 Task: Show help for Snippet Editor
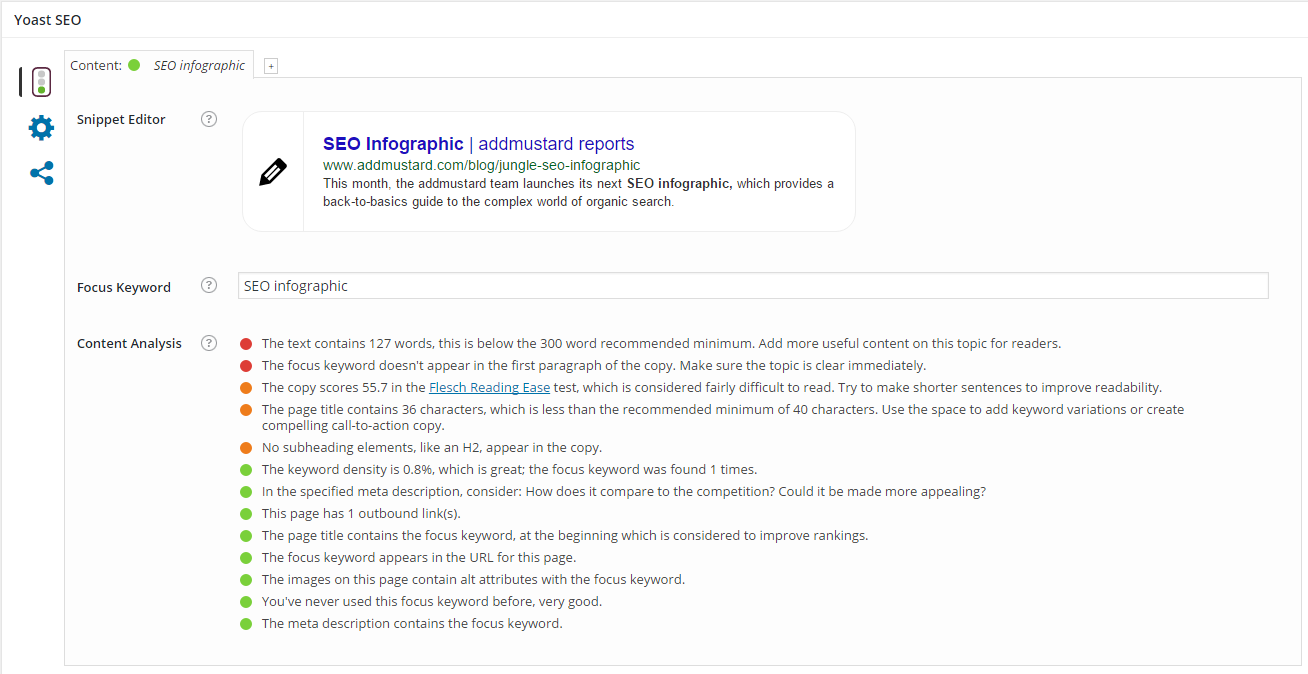pyautogui.click(x=209, y=119)
